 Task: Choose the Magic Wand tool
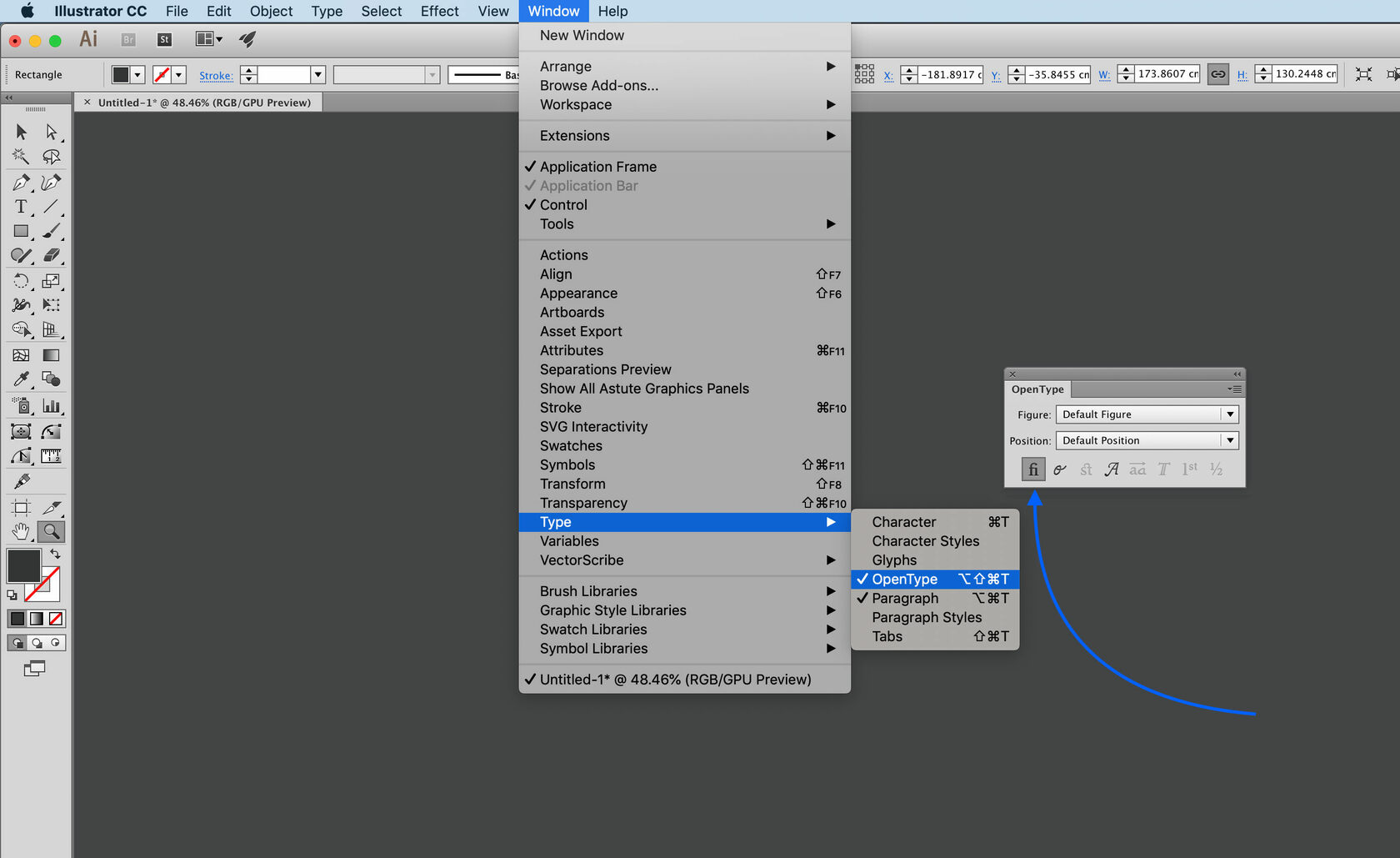[22, 157]
